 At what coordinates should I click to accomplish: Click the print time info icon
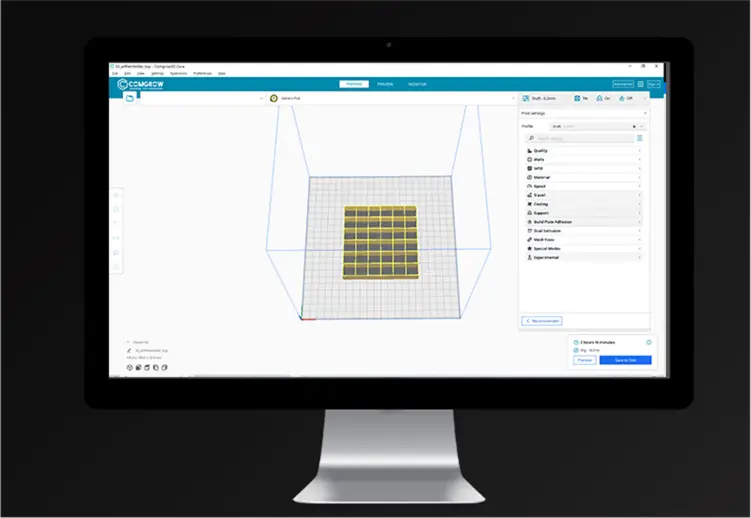tap(648, 342)
